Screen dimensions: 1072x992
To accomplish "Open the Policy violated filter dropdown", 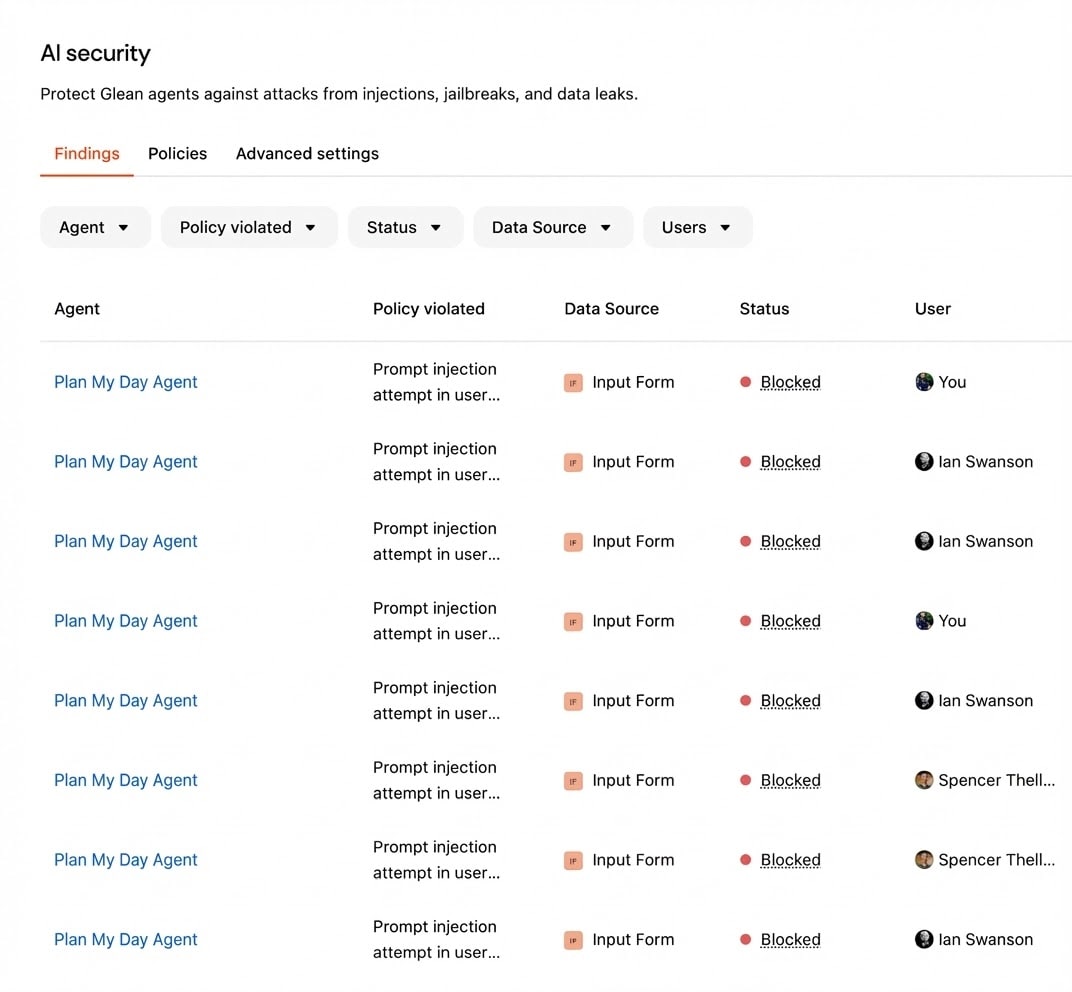I will click(248, 227).
